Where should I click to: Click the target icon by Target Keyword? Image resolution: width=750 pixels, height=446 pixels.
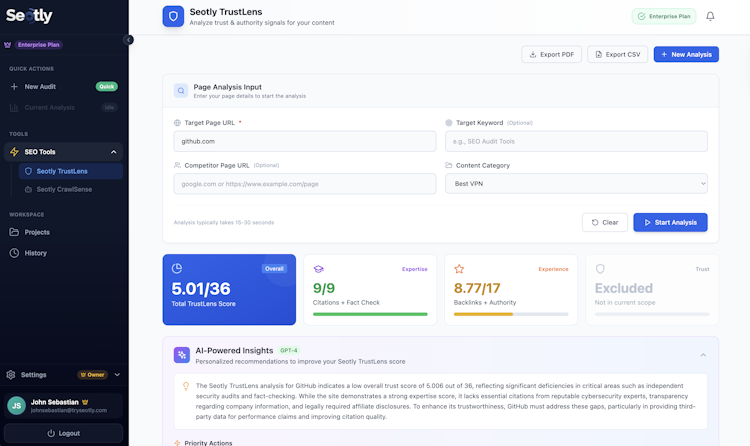(x=449, y=123)
